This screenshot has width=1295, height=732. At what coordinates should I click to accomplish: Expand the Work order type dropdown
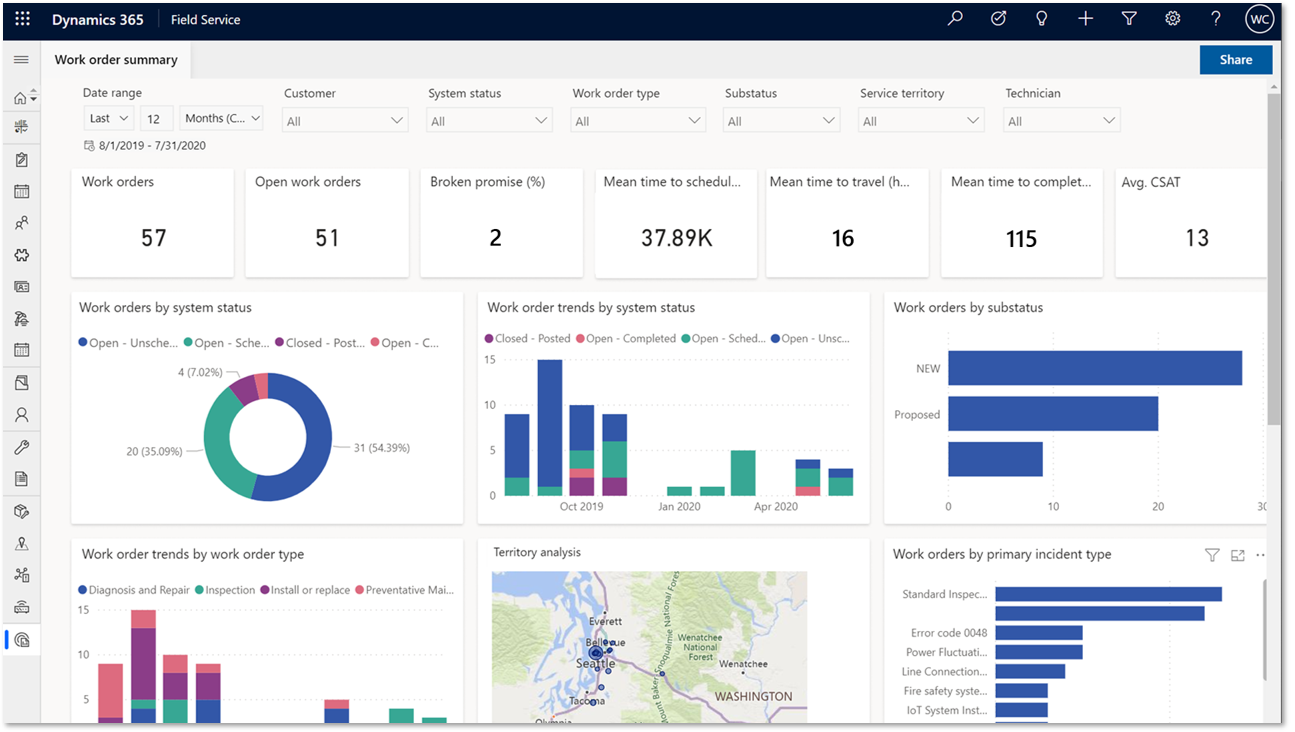tap(637, 121)
